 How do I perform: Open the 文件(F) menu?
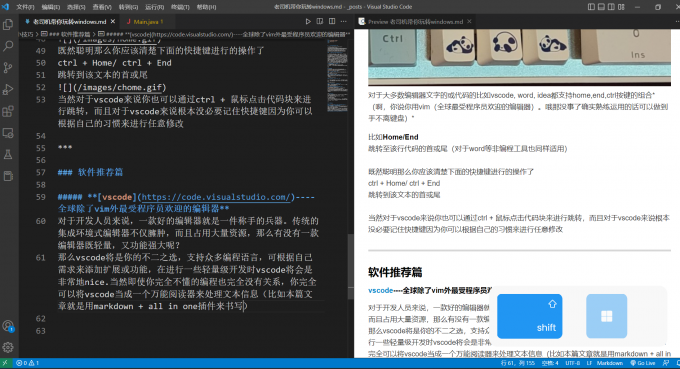point(25,7)
